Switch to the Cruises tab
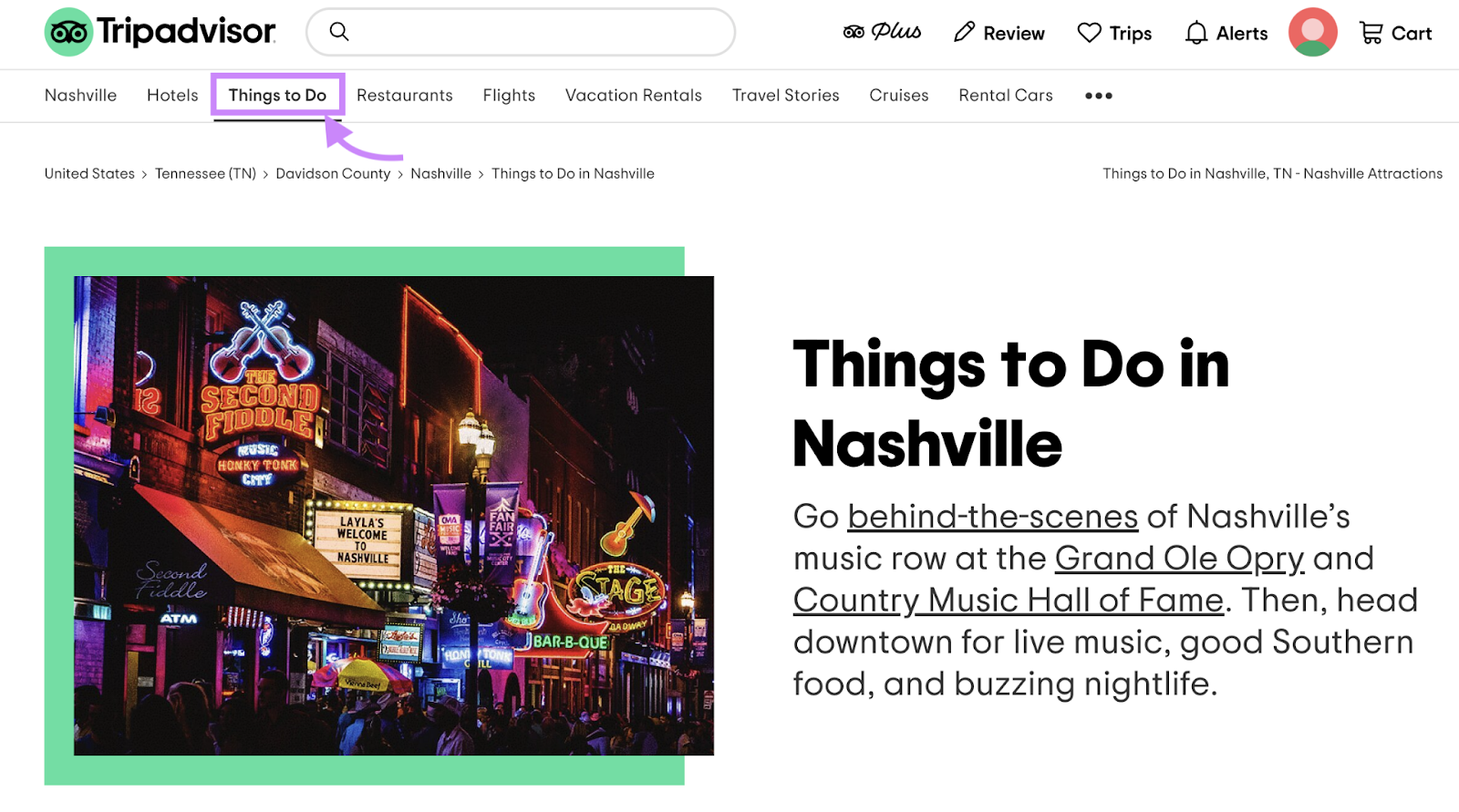 899,95
